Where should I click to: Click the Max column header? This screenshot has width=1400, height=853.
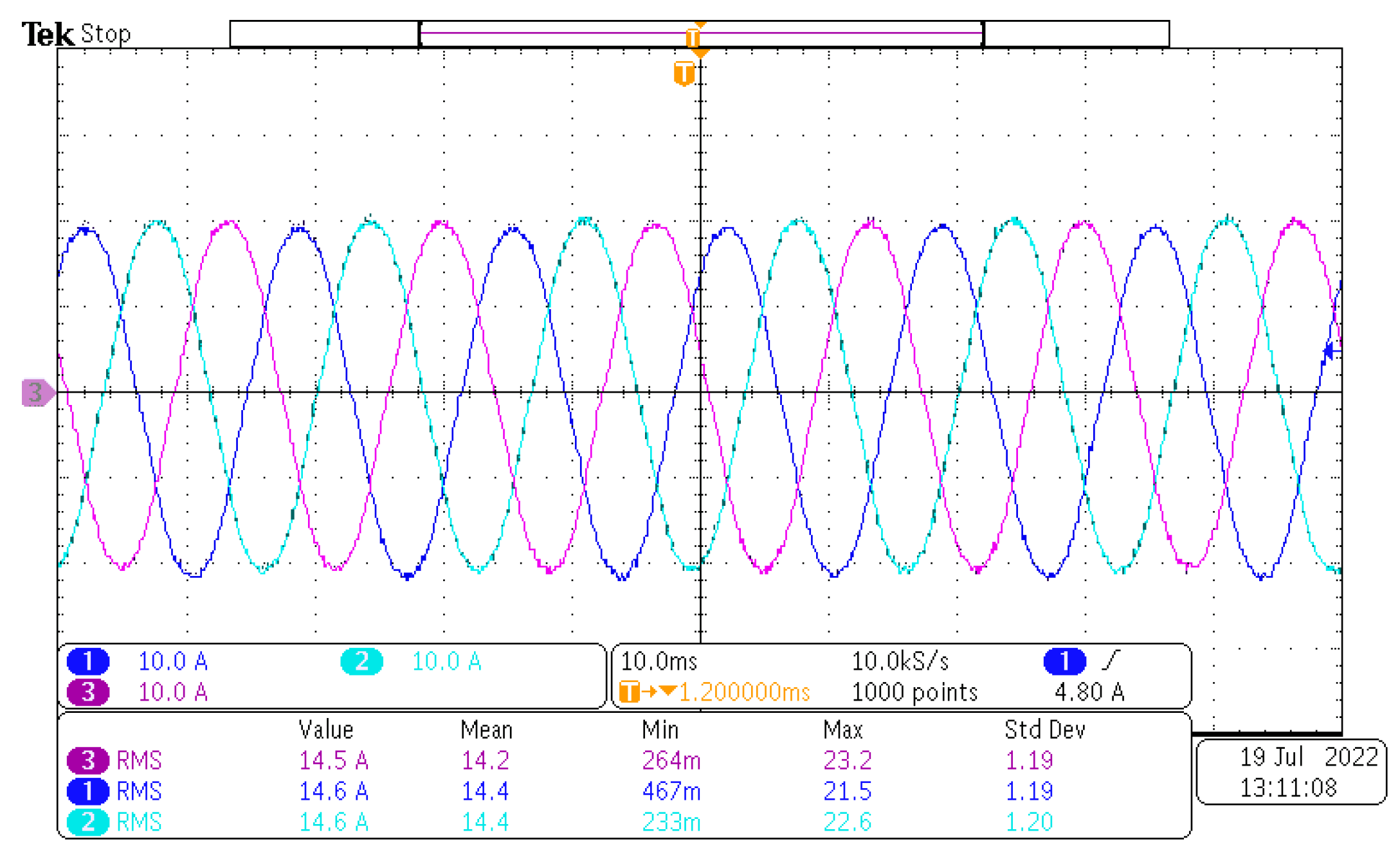click(x=842, y=730)
